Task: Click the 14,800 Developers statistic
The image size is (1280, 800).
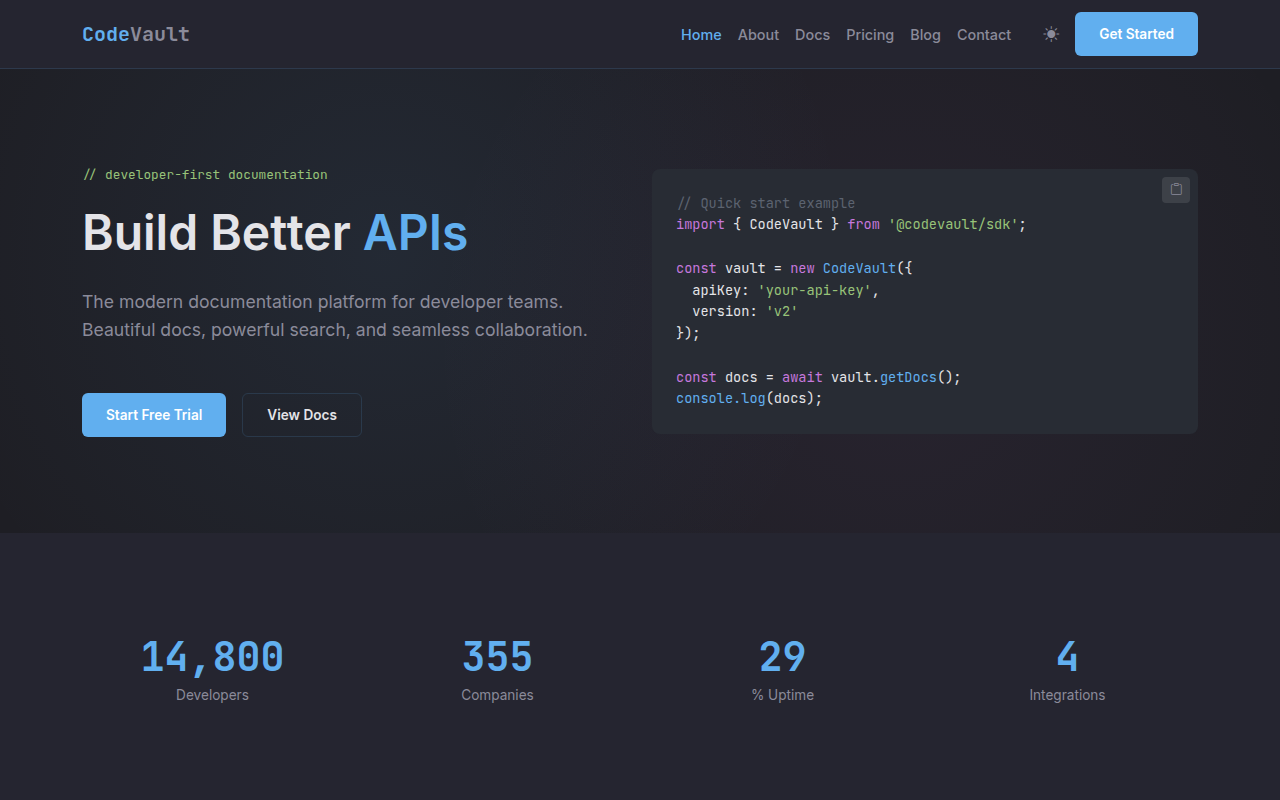Action: pyautogui.click(x=212, y=668)
